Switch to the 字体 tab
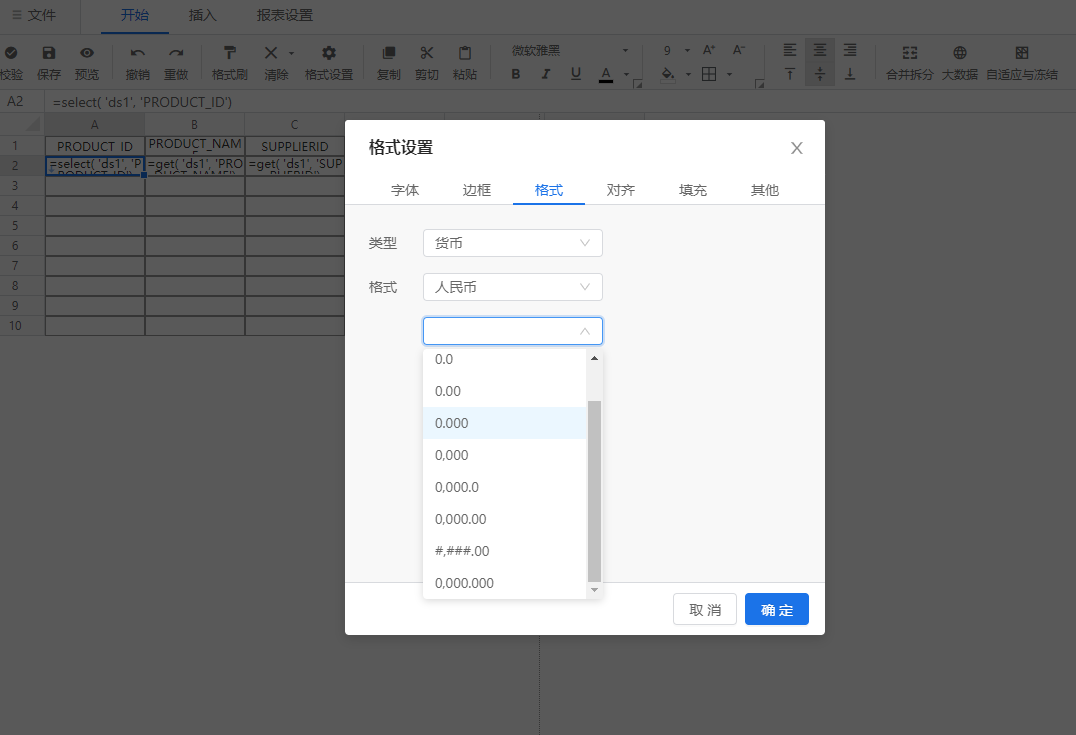 [405, 190]
